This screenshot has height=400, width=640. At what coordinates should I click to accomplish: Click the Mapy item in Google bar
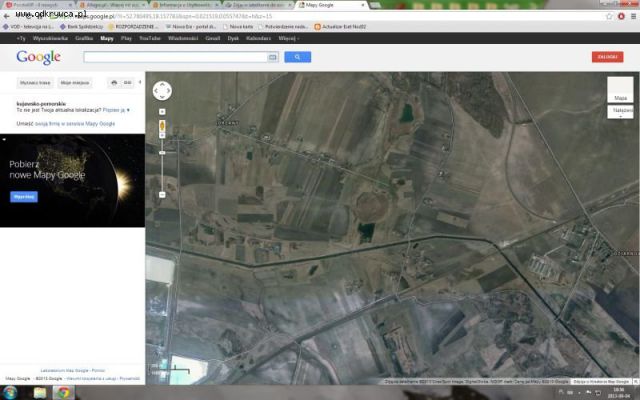tap(107, 38)
